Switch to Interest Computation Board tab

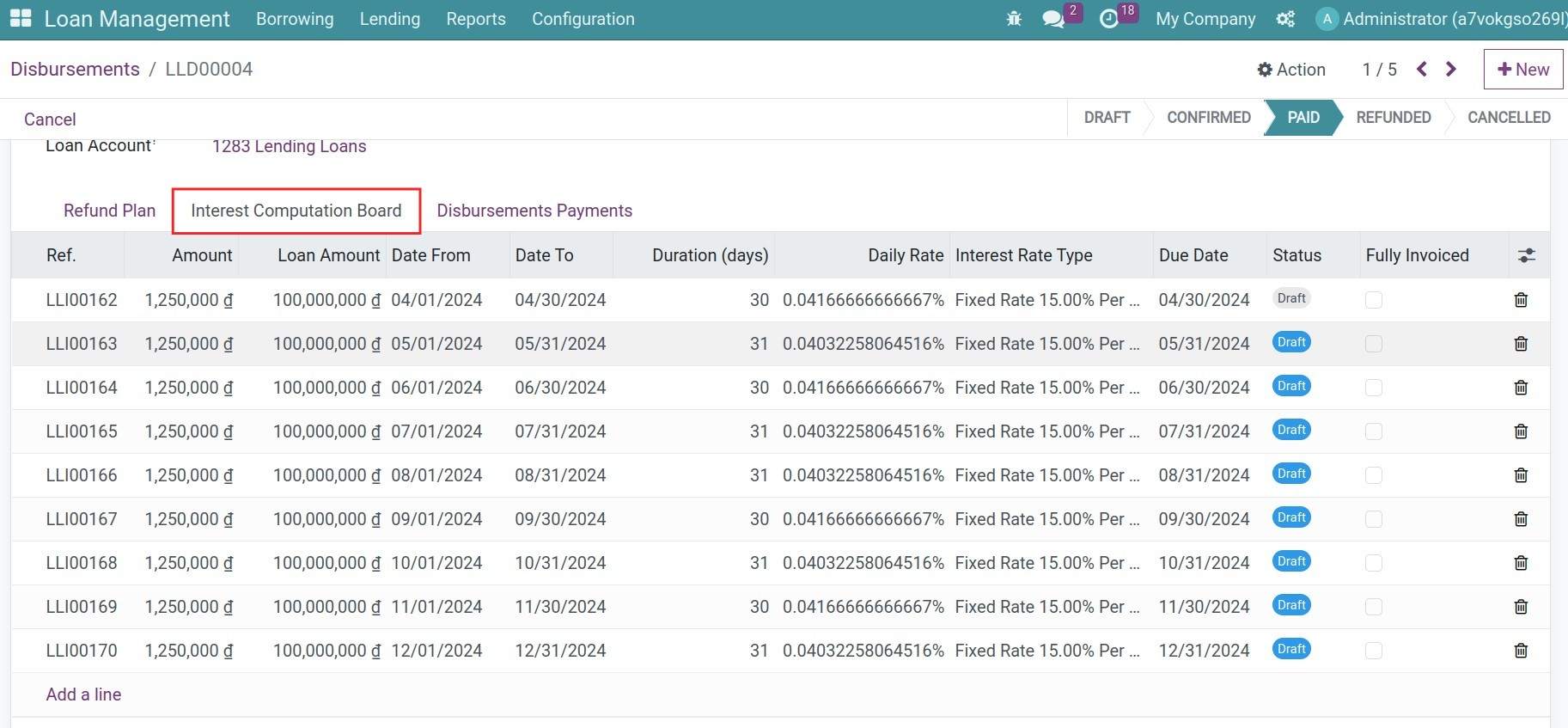point(296,211)
